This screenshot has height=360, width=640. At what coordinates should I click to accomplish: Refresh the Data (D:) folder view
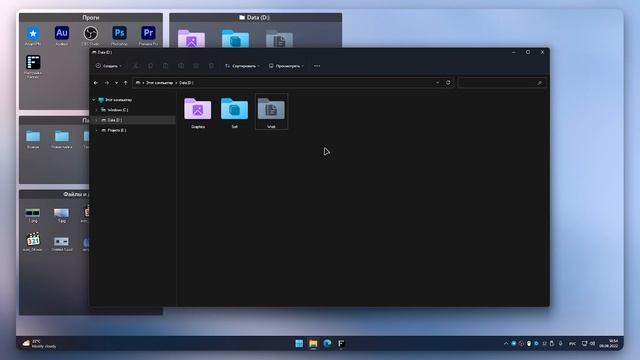click(x=448, y=82)
